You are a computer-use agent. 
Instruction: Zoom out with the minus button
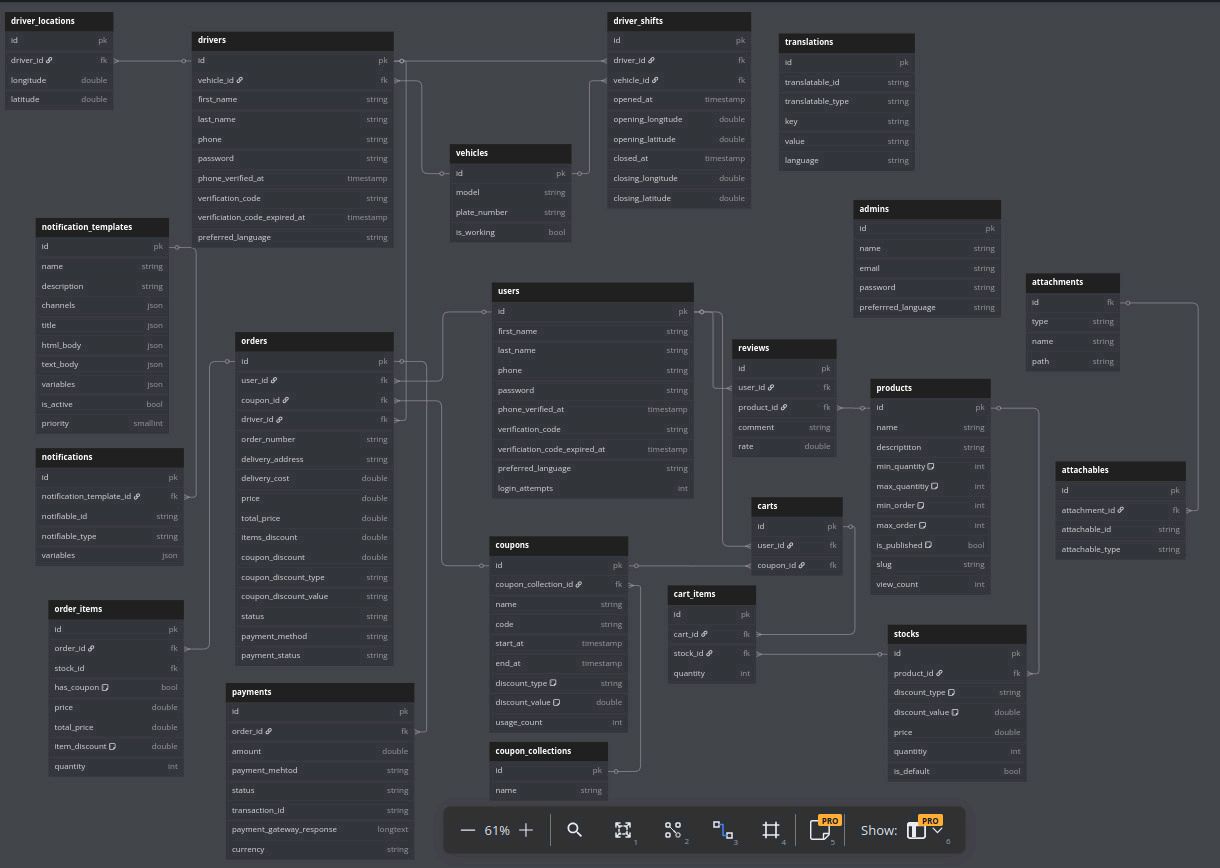tap(467, 830)
